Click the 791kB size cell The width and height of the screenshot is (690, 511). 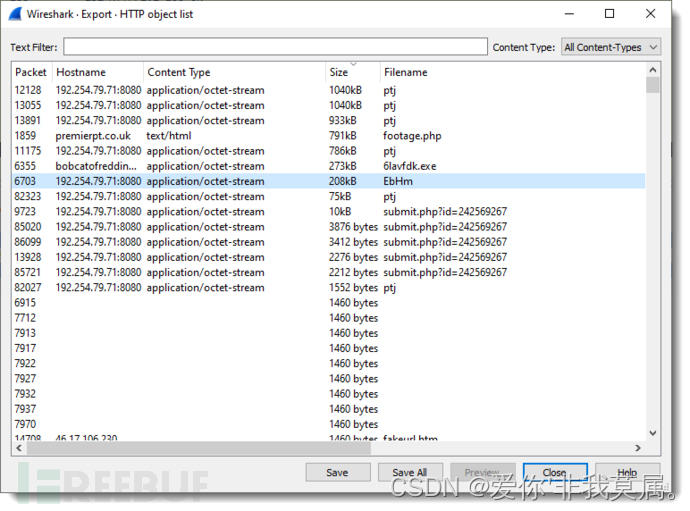tap(343, 136)
